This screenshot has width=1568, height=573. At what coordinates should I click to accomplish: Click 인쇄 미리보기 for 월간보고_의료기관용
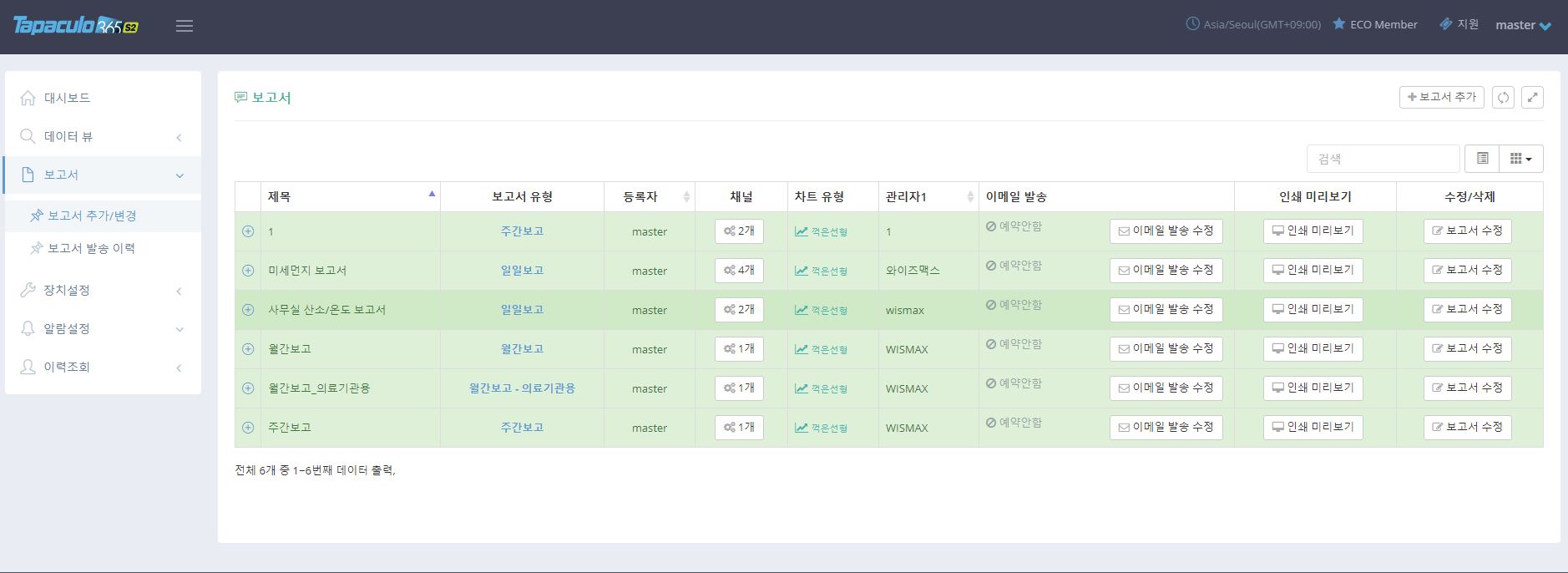[1313, 388]
